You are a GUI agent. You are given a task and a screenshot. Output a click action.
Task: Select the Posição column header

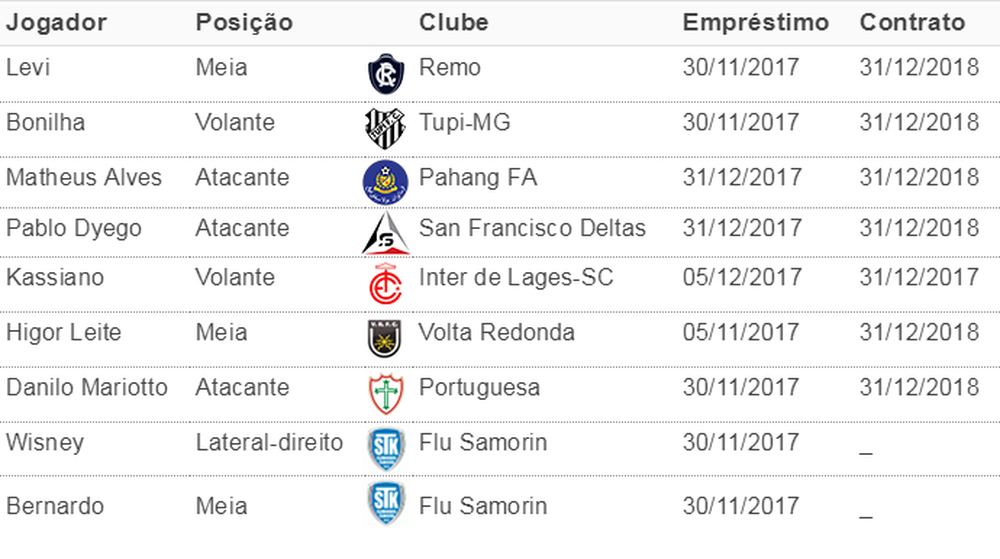[244, 23]
